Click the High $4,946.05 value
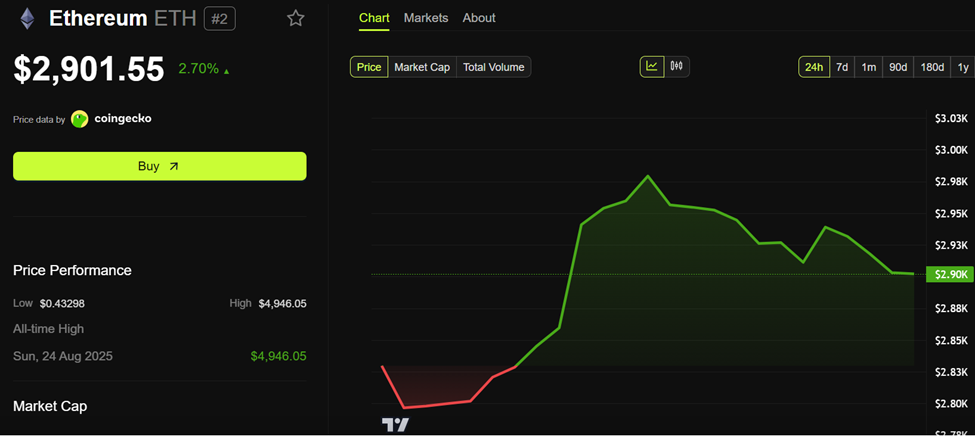Screen dimensions: 975x436 (282, 304)
